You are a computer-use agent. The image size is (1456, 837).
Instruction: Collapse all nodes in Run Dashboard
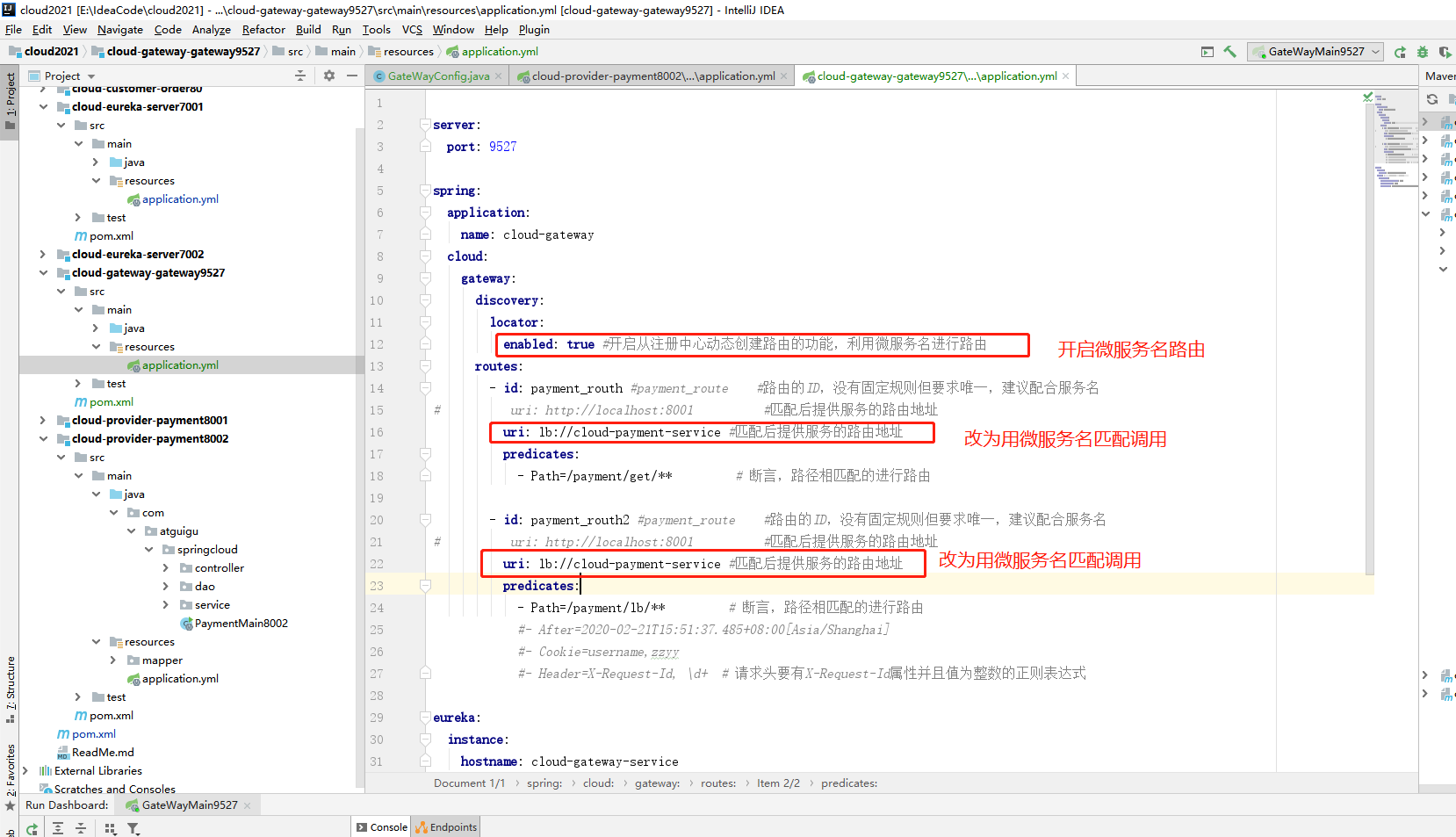[x=81, y=828]
